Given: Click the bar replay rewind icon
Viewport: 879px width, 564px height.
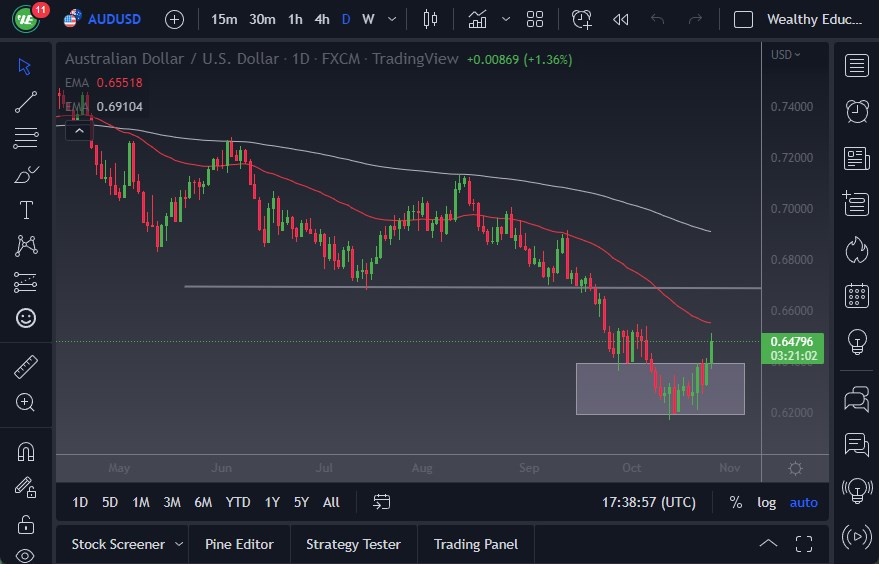Looking at the screenshot, I should point(620,19).
